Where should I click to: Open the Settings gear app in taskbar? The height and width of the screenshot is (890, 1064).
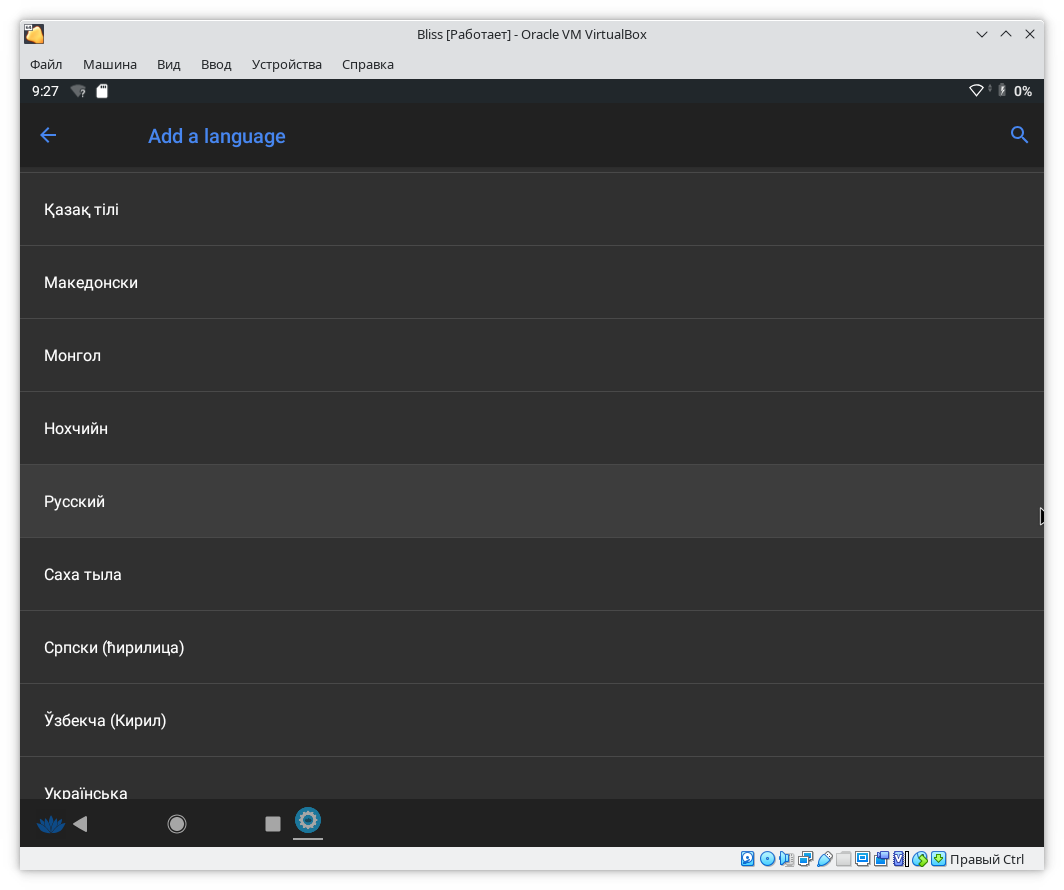point(308,822)
